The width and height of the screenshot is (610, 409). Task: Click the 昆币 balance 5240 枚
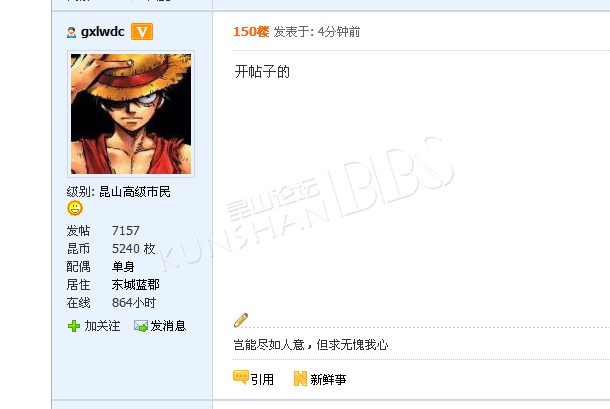[x=134, y=249]
